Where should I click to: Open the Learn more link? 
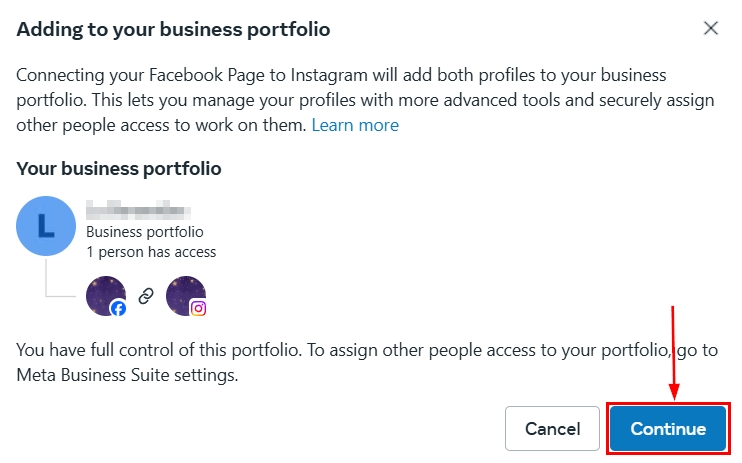pyautogui.click(x=355, y=125)
